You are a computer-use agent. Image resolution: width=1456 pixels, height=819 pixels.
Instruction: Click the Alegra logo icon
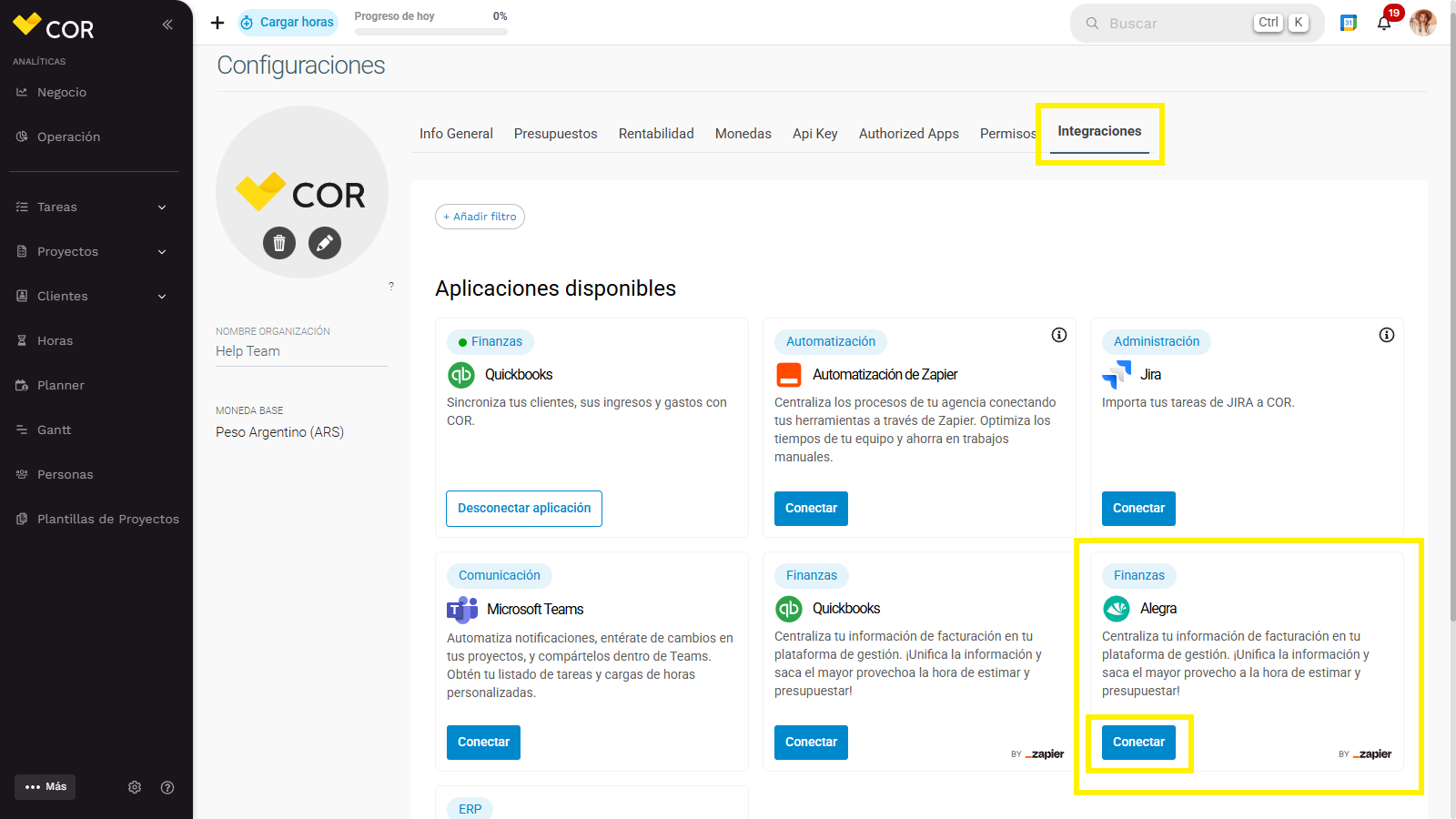pyautogui.click(x=1117, y=608)
